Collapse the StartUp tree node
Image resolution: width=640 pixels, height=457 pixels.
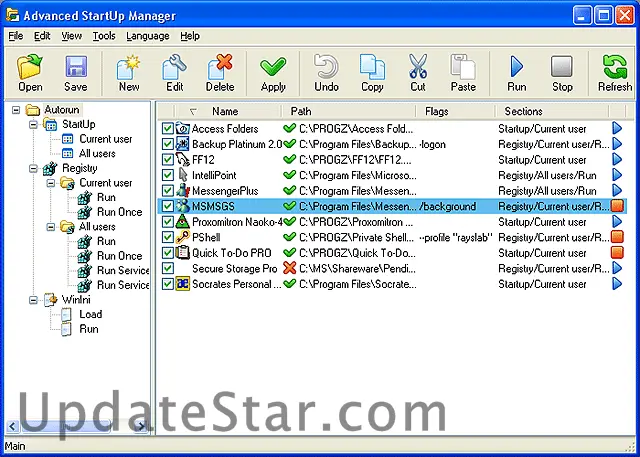(x=33, y=124)
